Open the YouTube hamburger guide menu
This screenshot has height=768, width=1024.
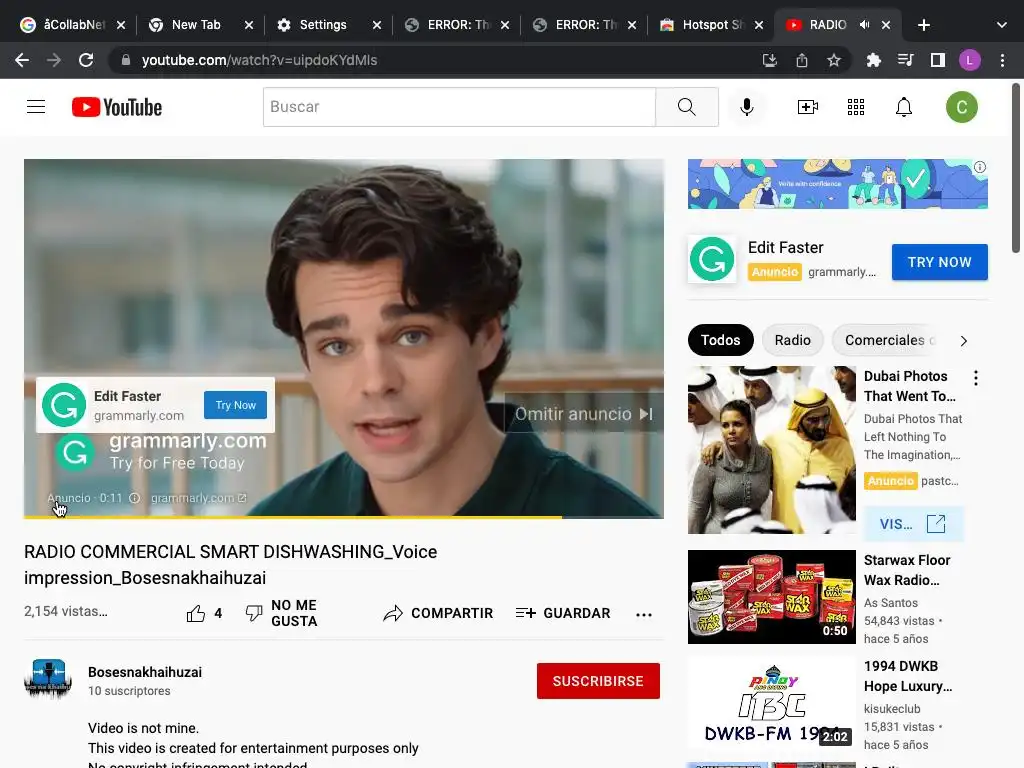point(36,106)
